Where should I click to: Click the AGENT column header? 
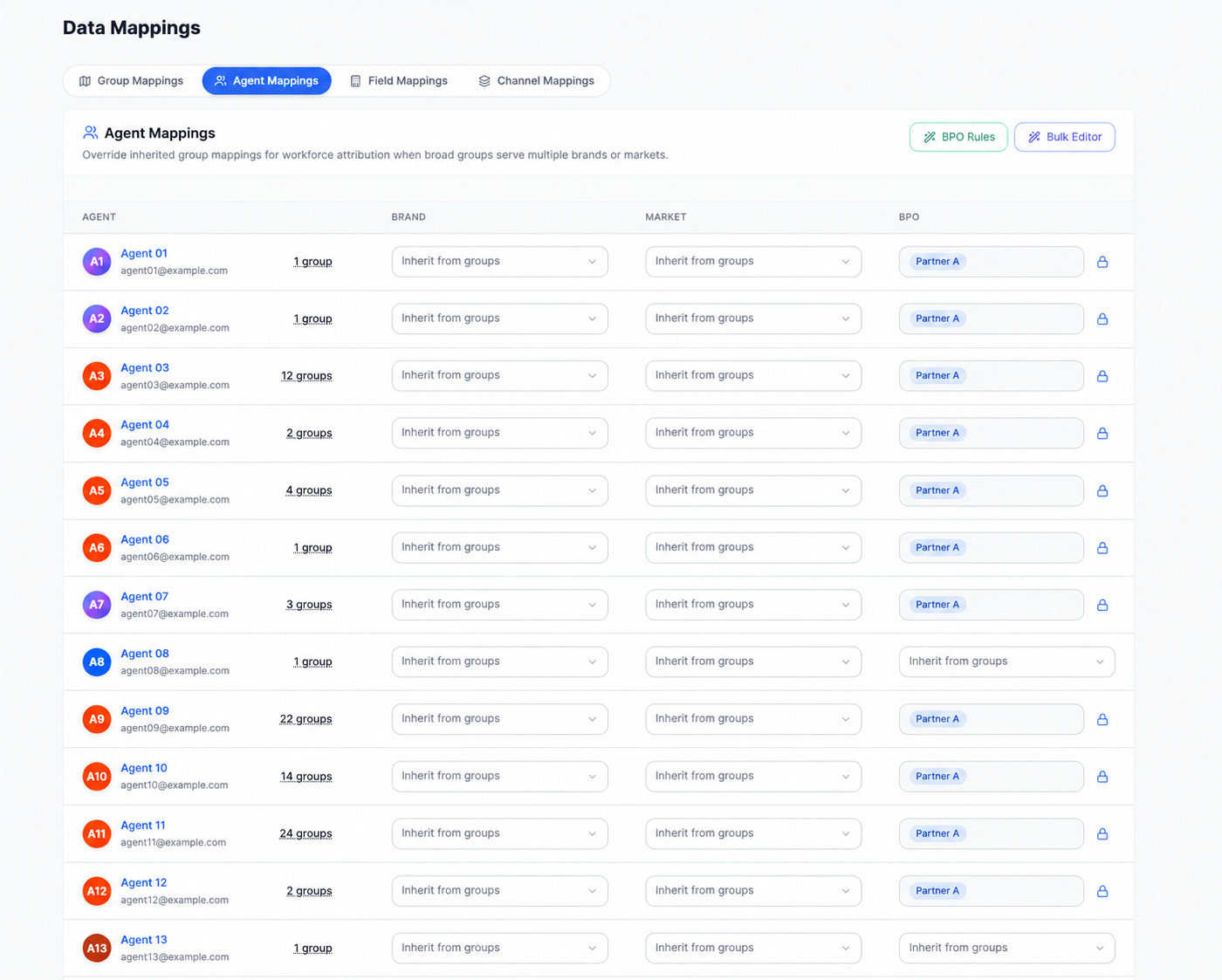point(99,217)
